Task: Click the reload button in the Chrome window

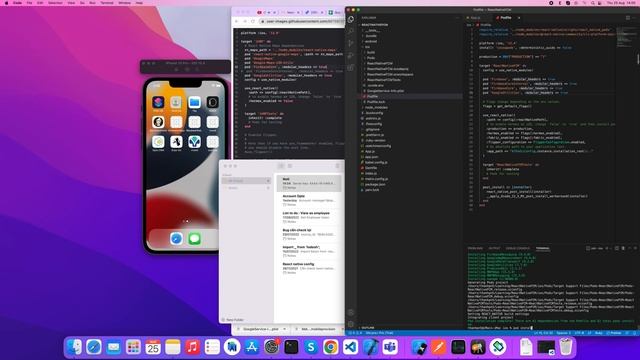Action: (x=253, y=21)
